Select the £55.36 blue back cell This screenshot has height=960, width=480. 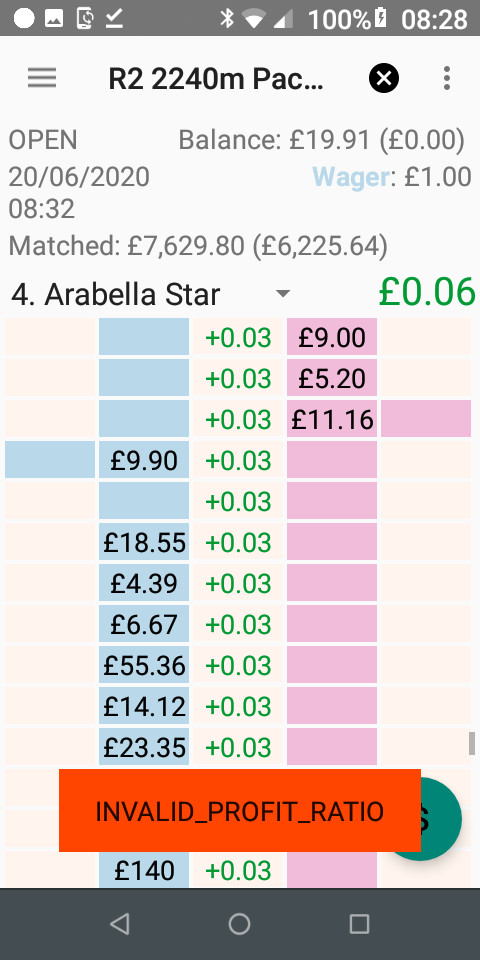[144, 665]
